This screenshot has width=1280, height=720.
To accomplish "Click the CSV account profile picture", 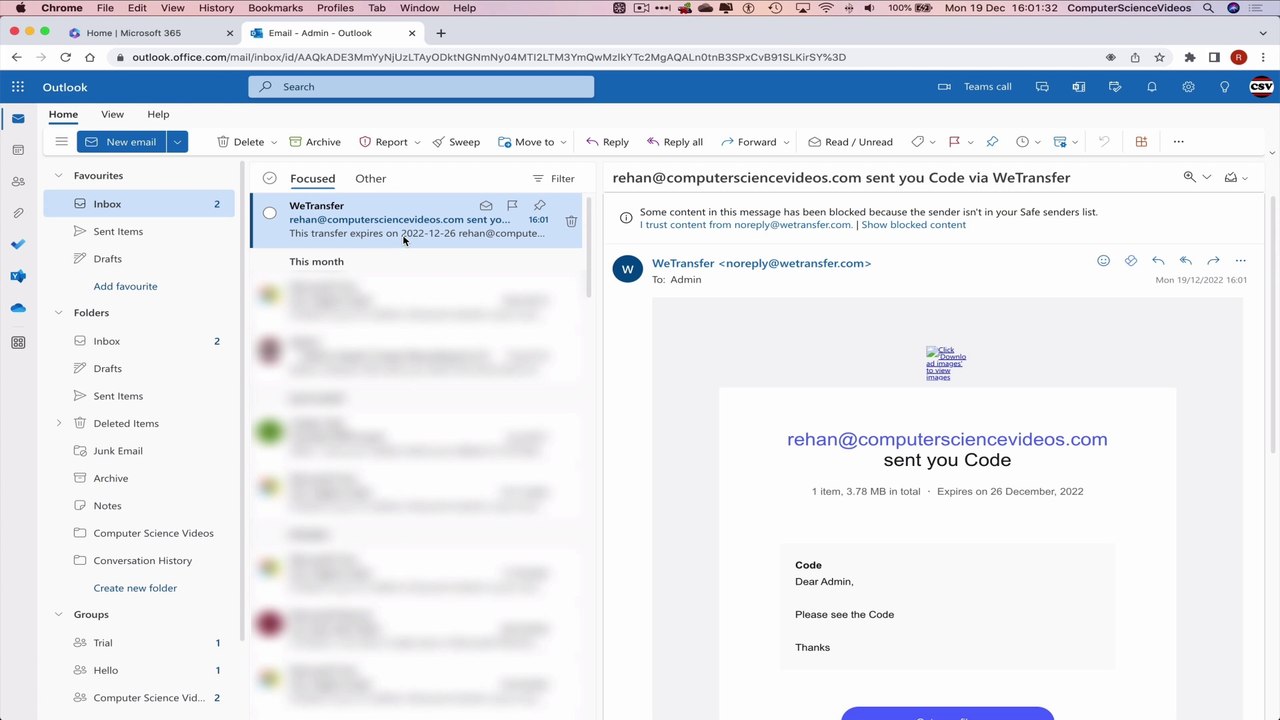I will [x=1261, y=87].
